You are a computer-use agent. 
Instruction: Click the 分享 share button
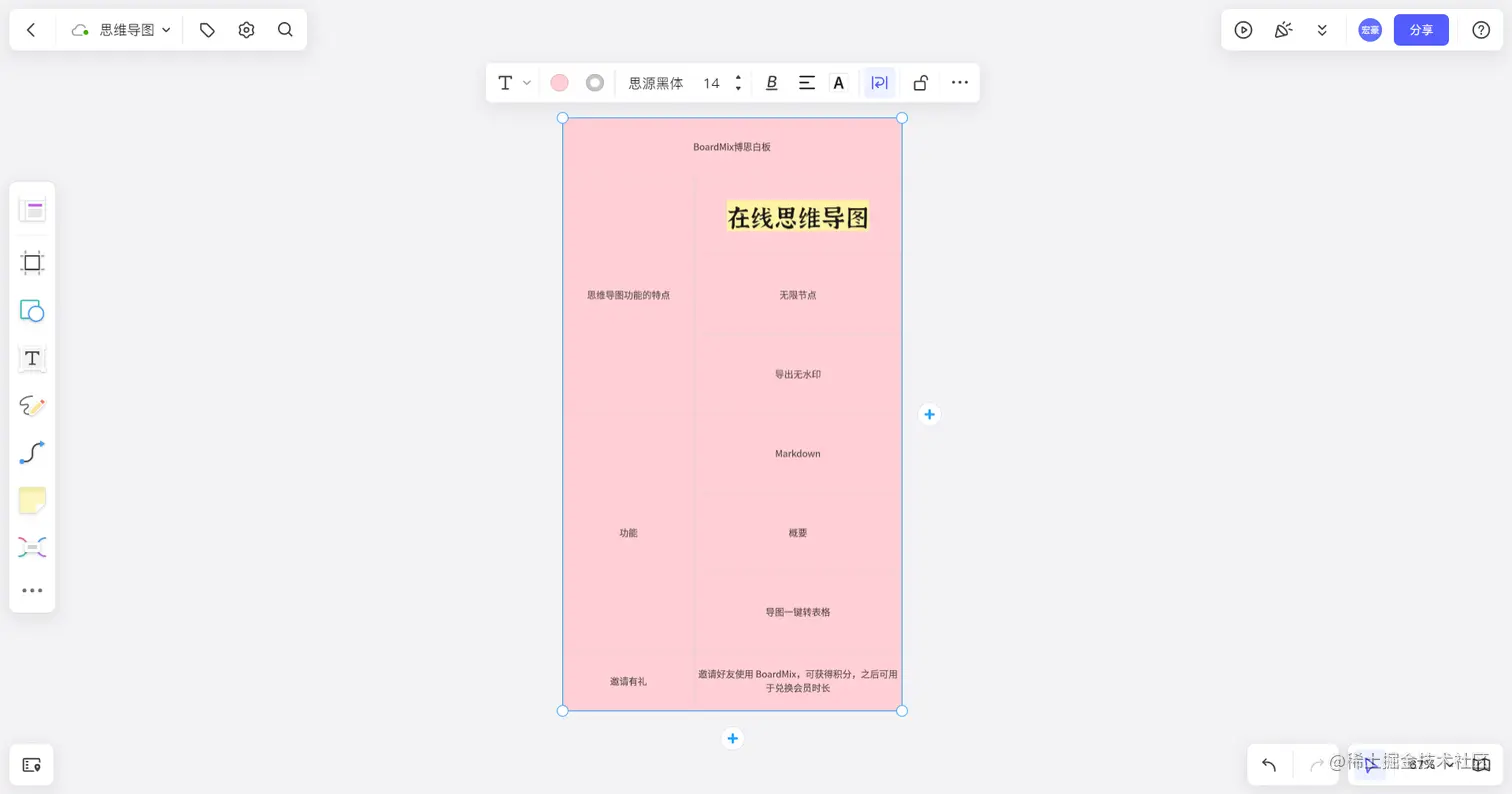pos(1421,30)
